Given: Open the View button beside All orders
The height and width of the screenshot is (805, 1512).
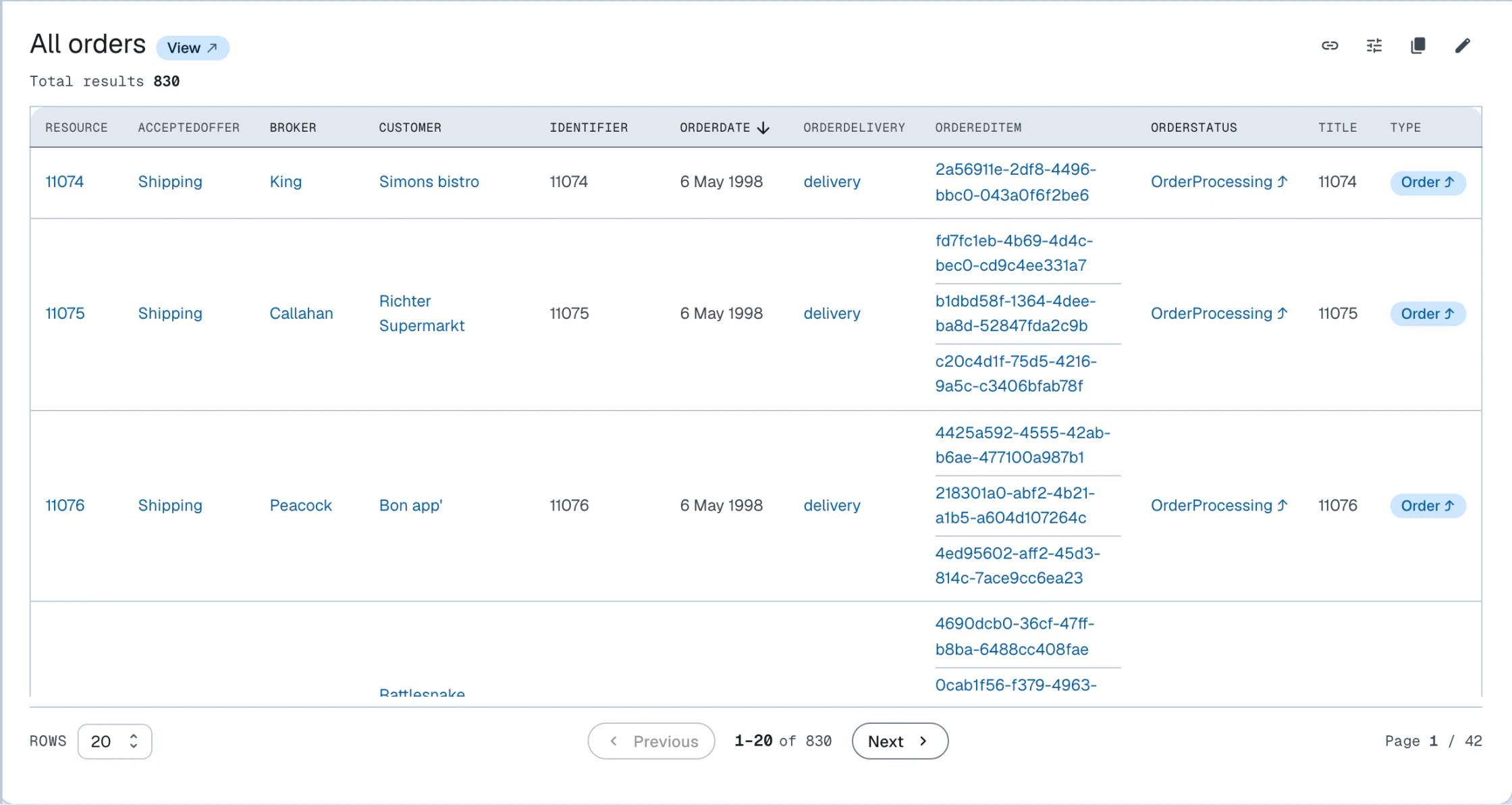Looking at the screenshot, I should point(193,48).
